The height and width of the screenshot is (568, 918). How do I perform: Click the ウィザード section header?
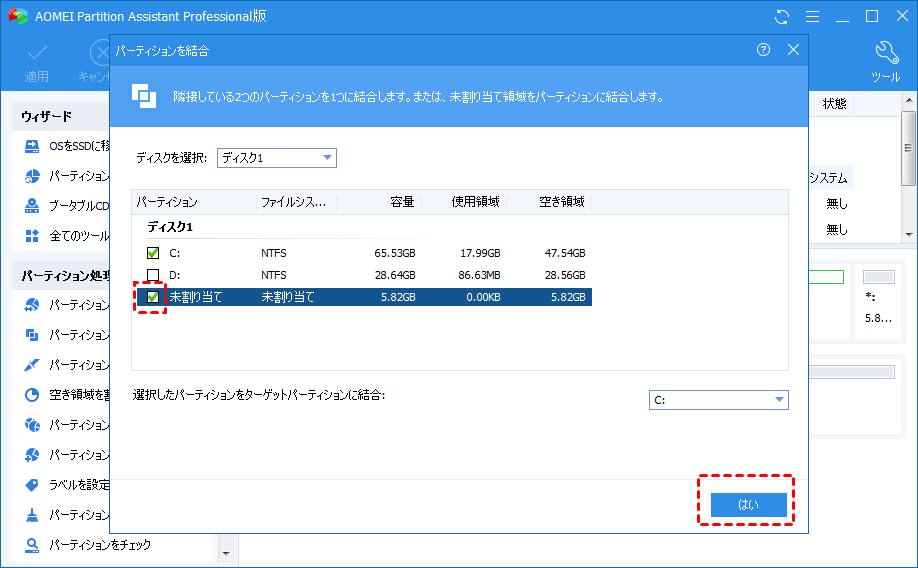tap(46, 117)
